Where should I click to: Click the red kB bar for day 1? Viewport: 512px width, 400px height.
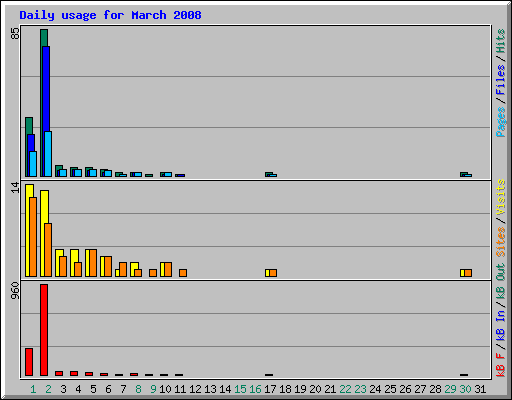[x=29, y=362]
